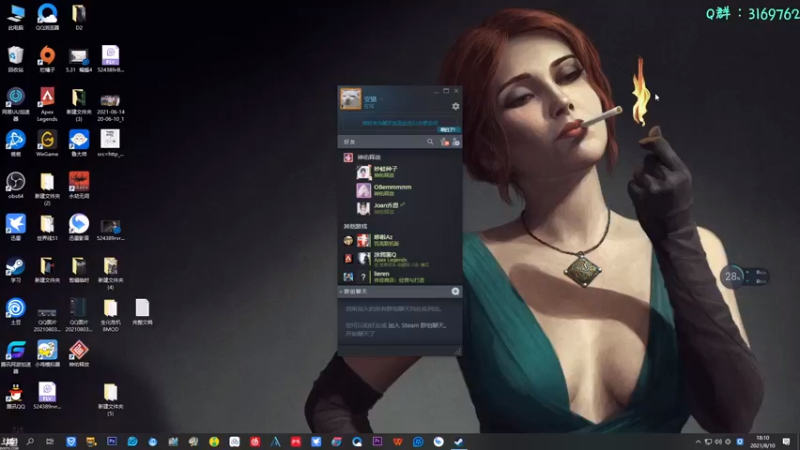Image resolution: width=800 pixels, height=450 pixels.
Task: Click the taskbar search magnifier
Action: coord(30,441)
